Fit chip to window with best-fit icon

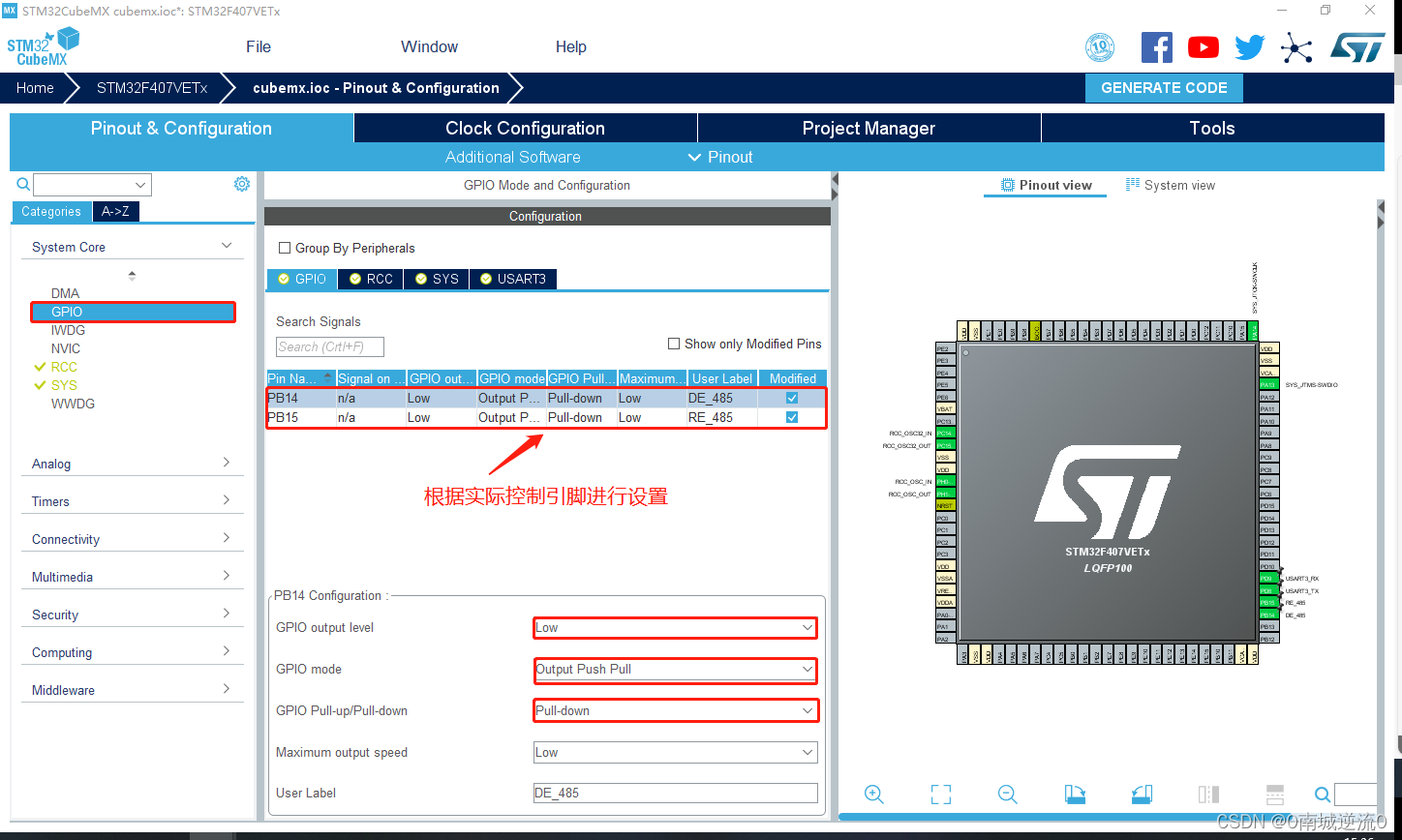click(940, 795)
